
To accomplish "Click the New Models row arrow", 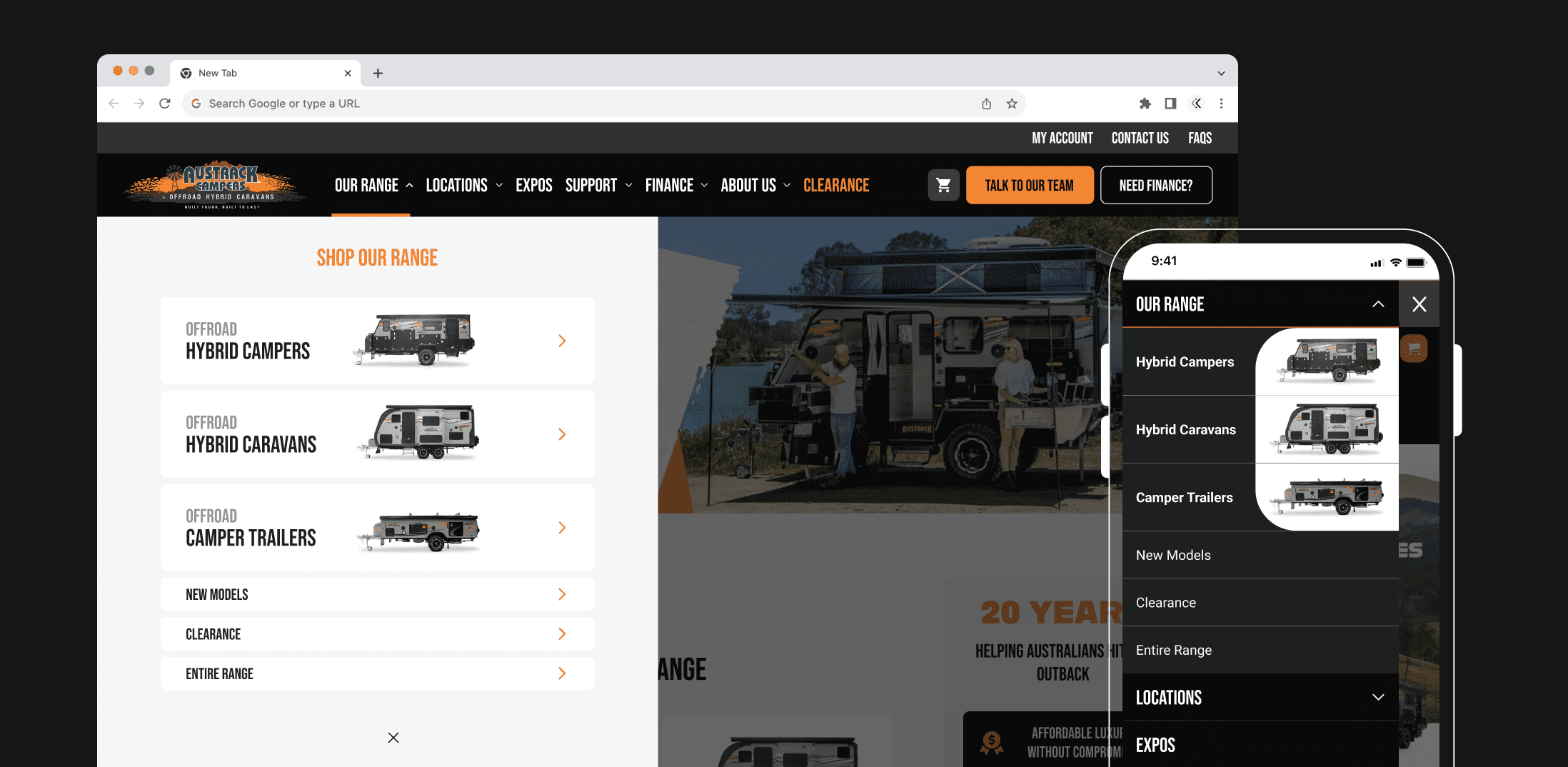I will tap(562, 594).
